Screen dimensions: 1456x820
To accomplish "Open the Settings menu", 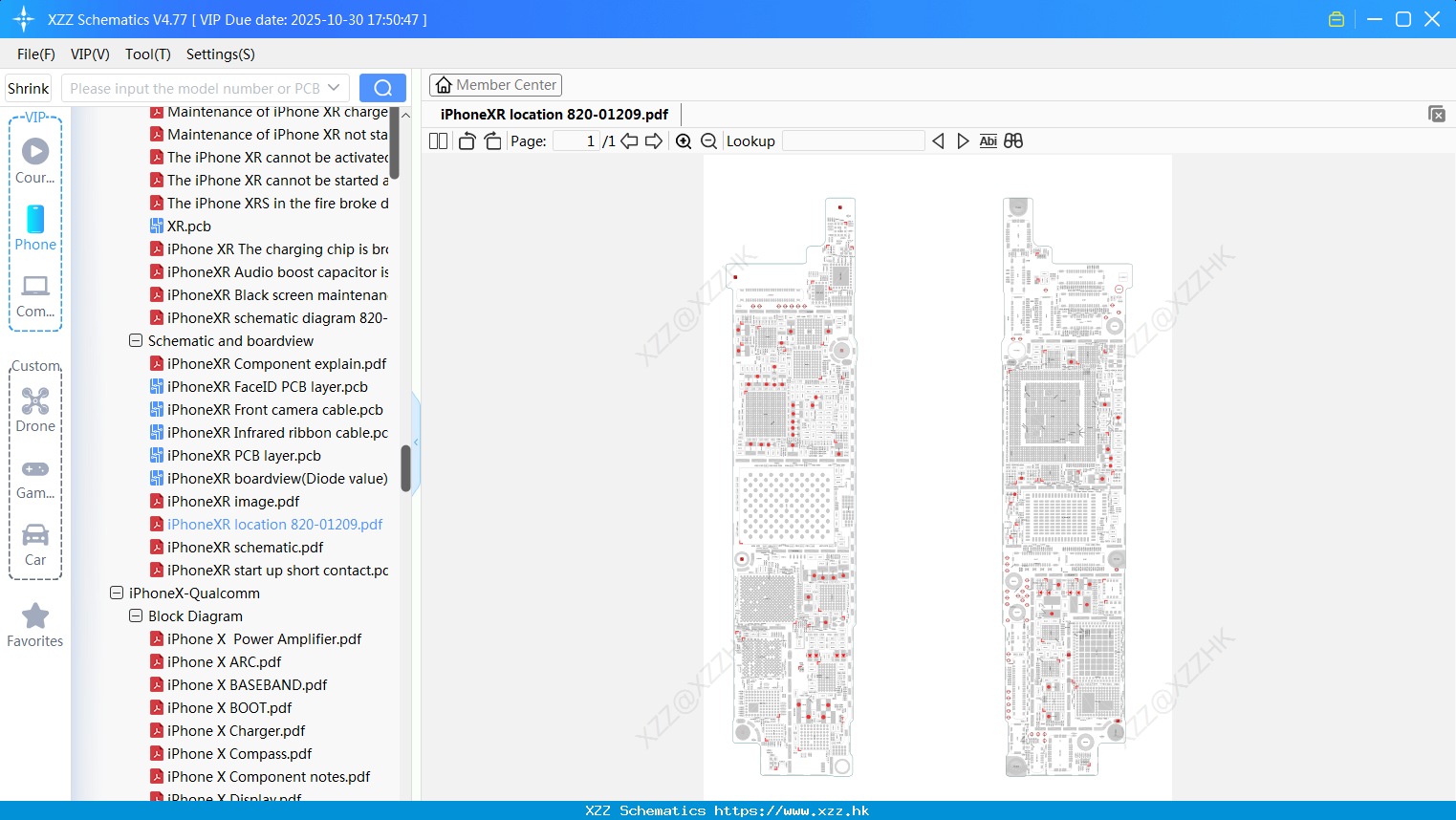I will 221,54.
